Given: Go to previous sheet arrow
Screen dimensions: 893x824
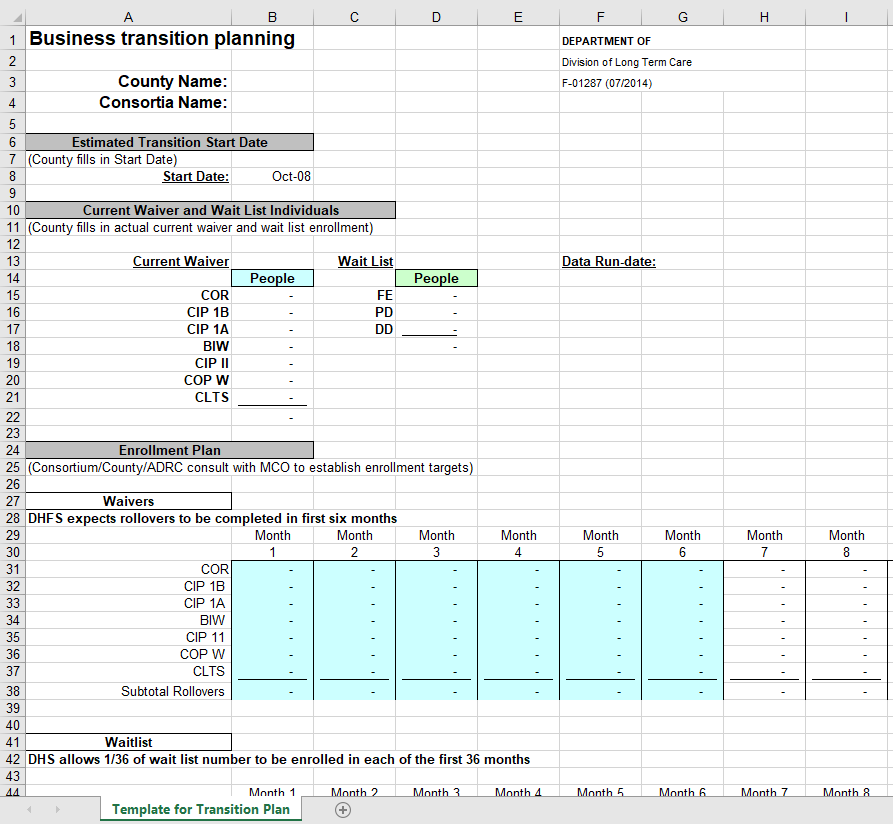Looking at the screenshot, I should [x=29, y=809].
